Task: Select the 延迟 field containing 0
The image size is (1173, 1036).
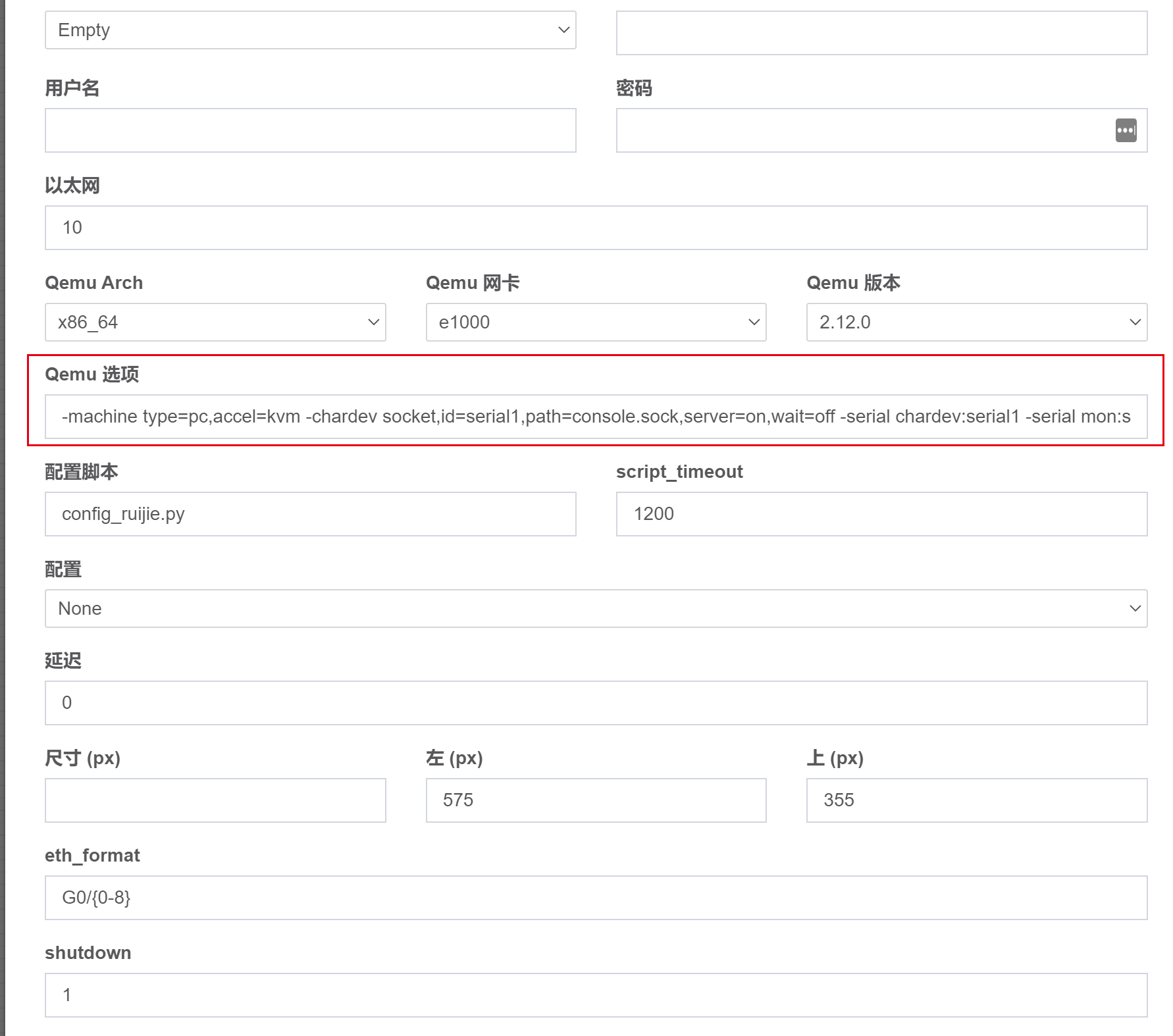Action: pos(592,702)
